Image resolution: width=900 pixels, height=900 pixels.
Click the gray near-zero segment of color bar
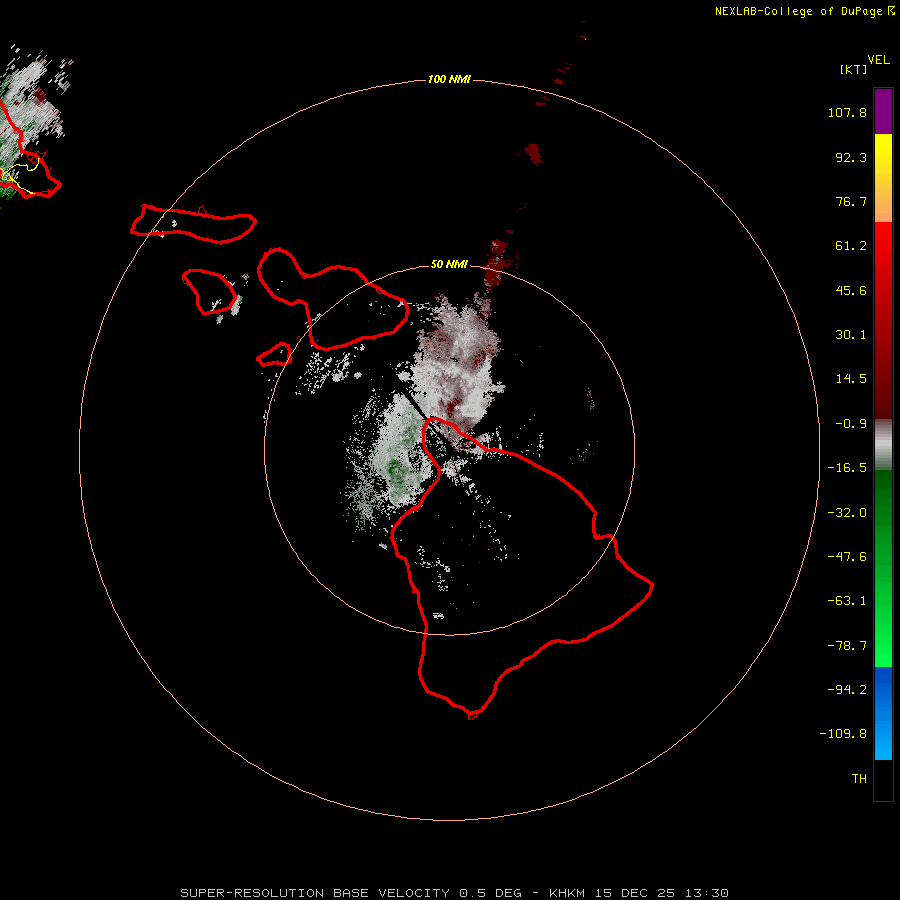pos(883,444)
